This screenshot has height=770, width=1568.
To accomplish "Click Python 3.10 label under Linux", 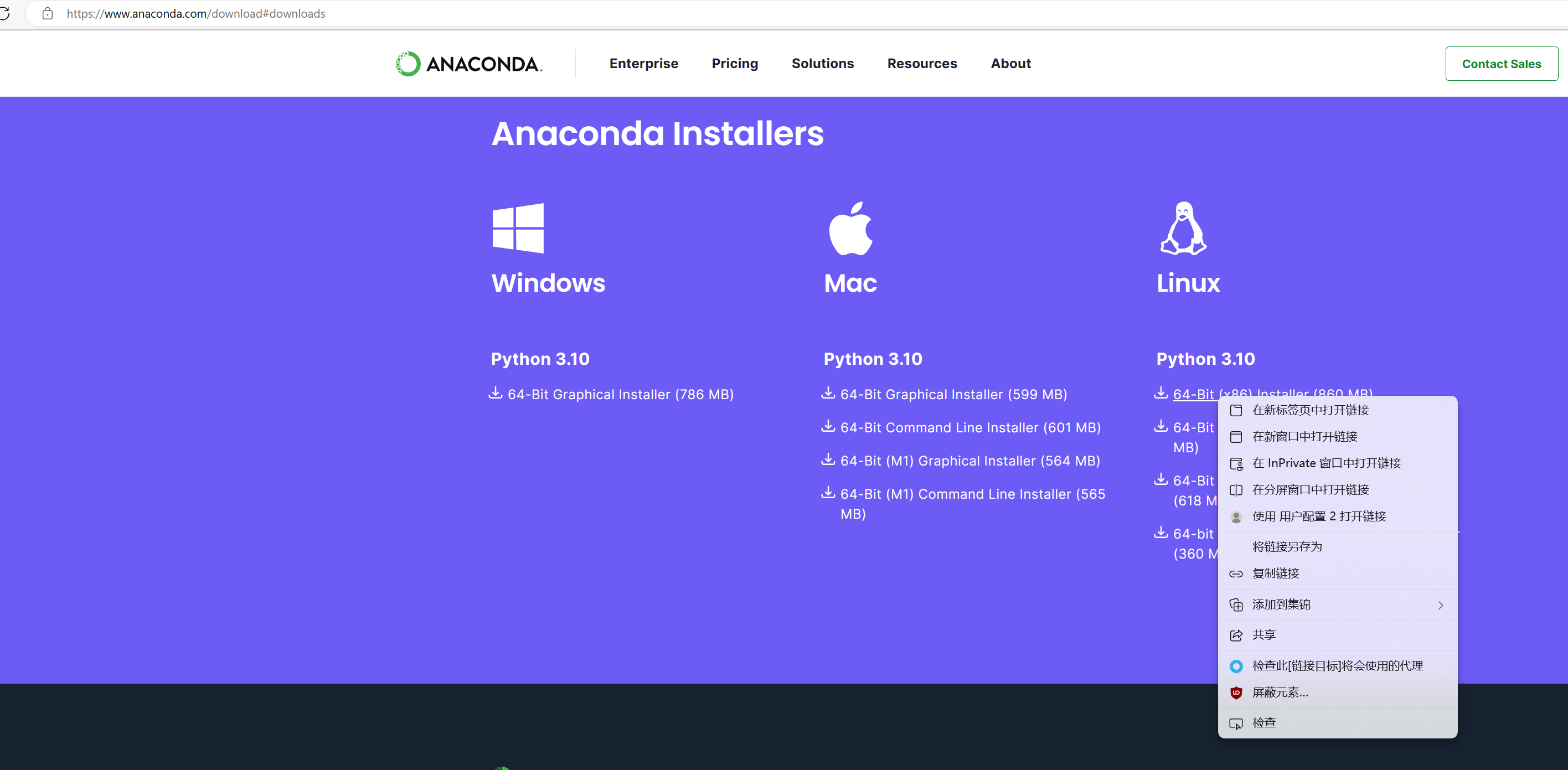I will pos(1205,359).
